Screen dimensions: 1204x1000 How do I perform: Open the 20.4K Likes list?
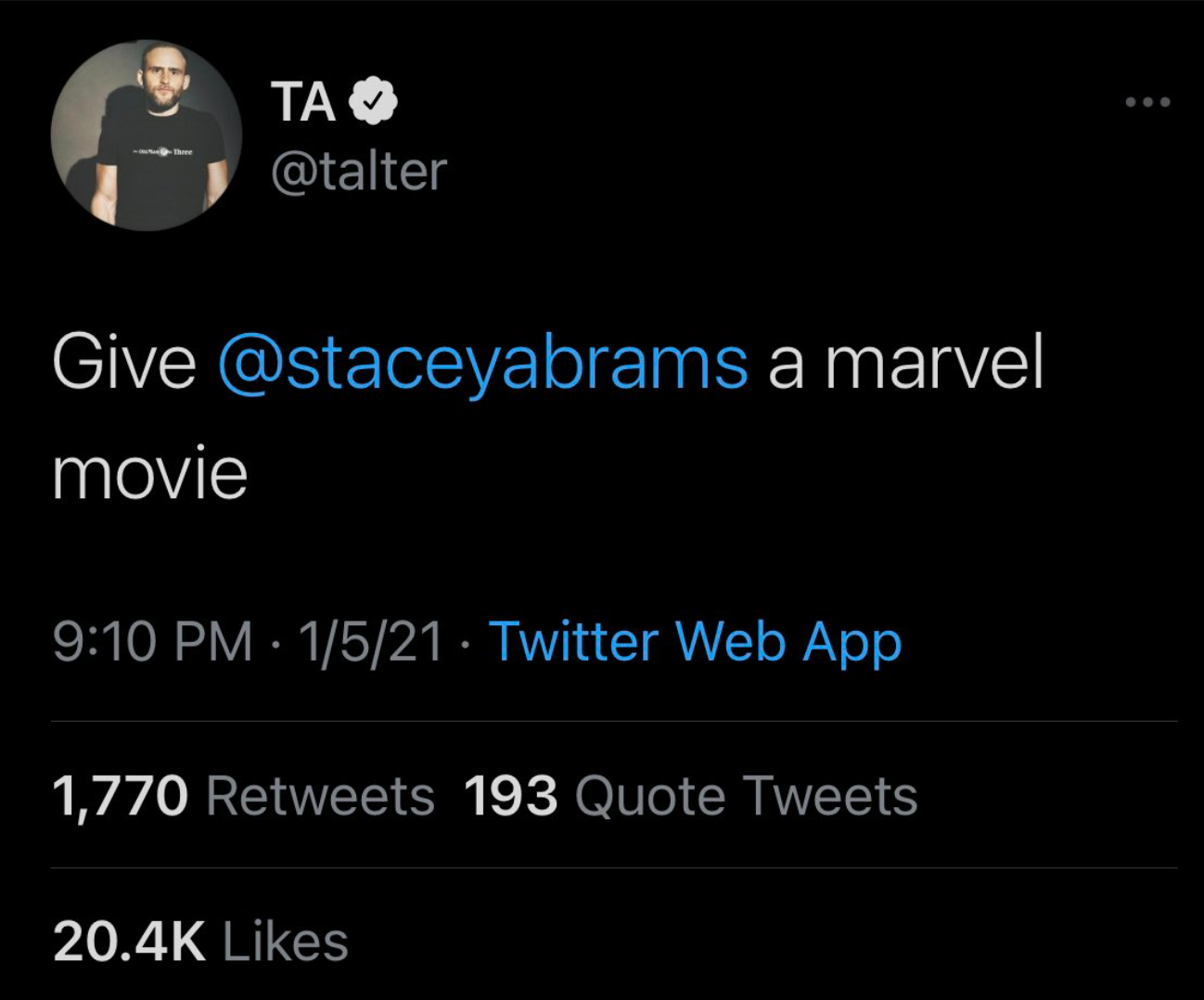coord(201,941)
